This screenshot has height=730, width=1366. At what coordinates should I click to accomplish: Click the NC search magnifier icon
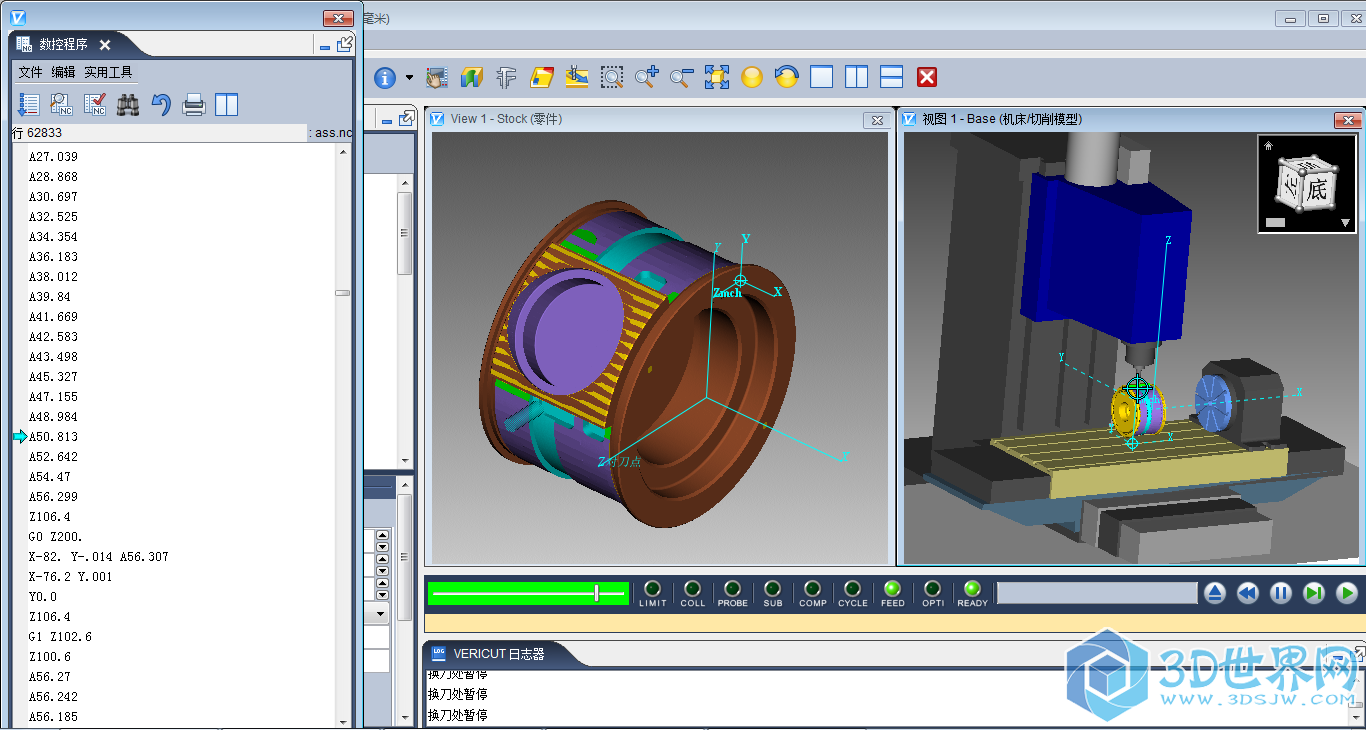61,104
